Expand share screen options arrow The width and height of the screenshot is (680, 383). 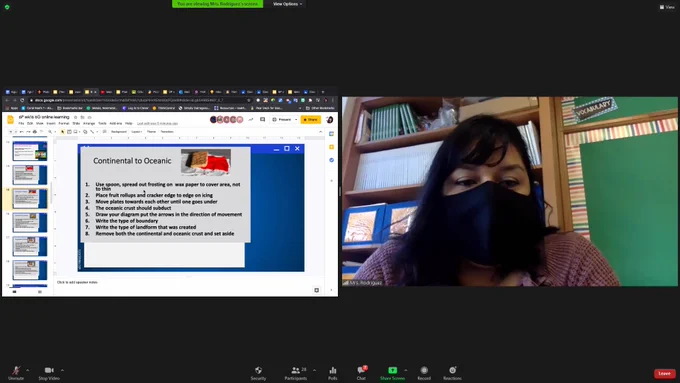coord(405,370)
